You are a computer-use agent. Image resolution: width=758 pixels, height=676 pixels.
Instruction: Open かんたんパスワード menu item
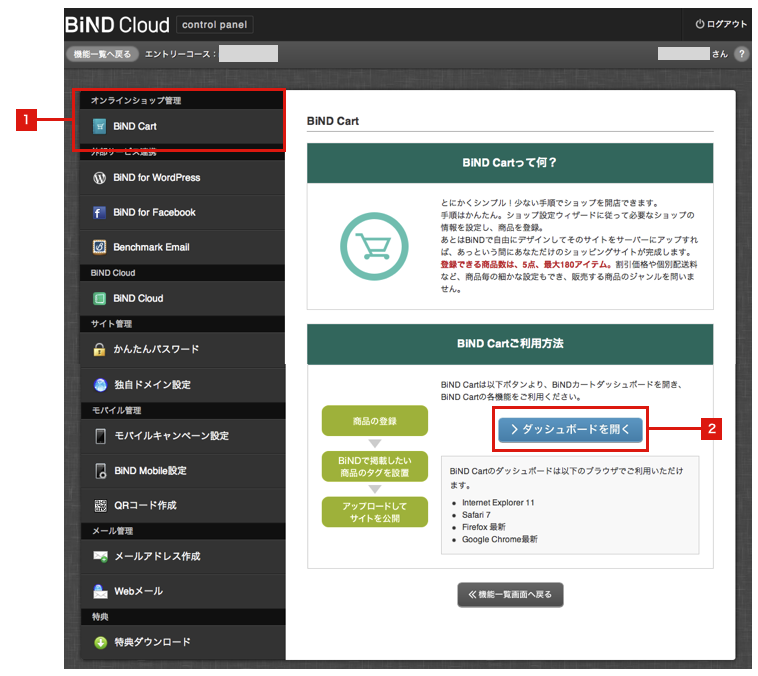(182, 349)
